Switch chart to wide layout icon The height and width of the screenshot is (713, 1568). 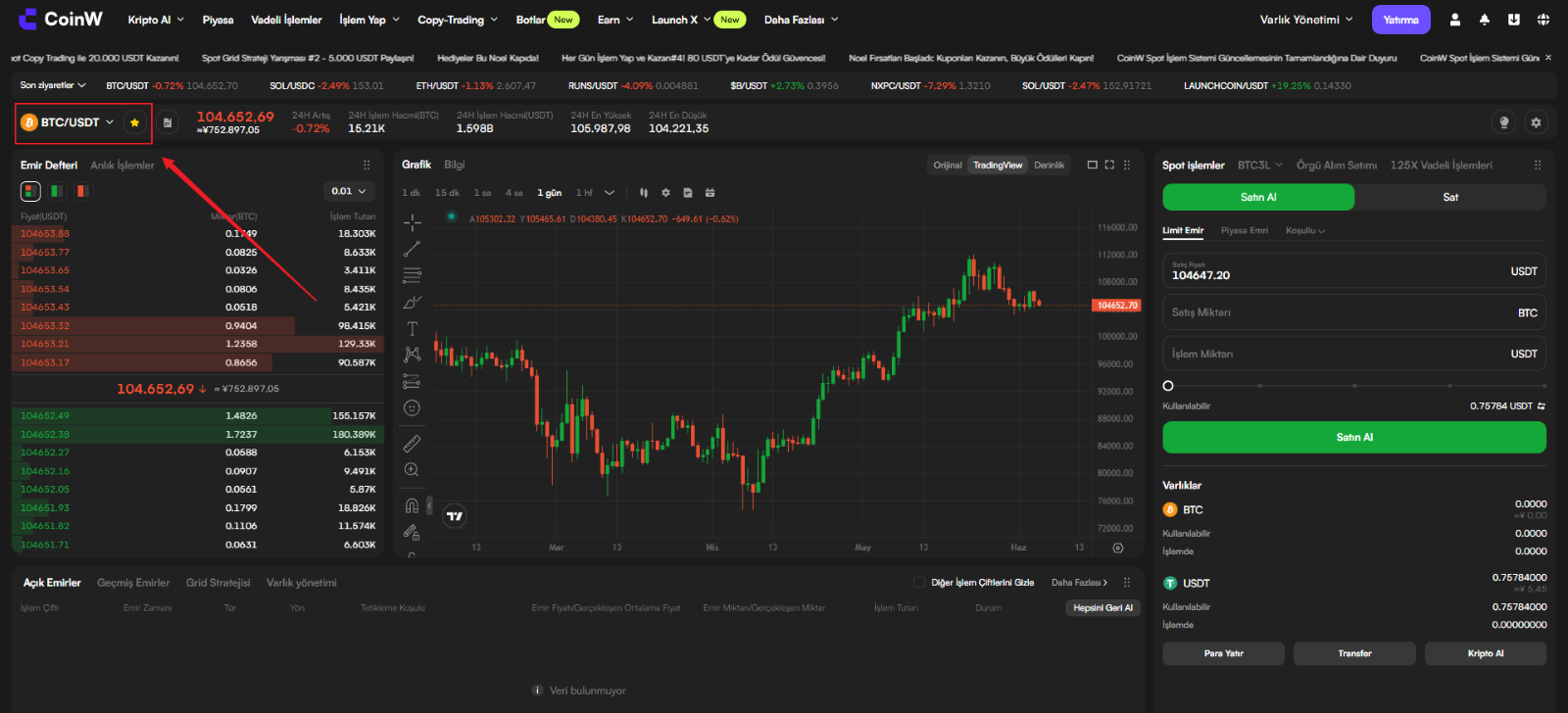(x=1092, y=165)
